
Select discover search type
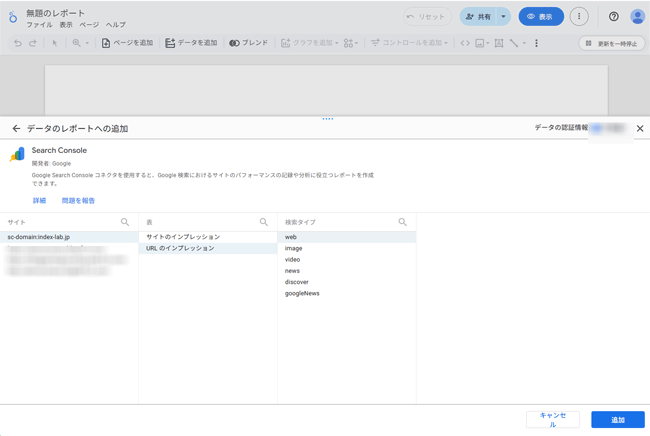click(x=347, y=282)
